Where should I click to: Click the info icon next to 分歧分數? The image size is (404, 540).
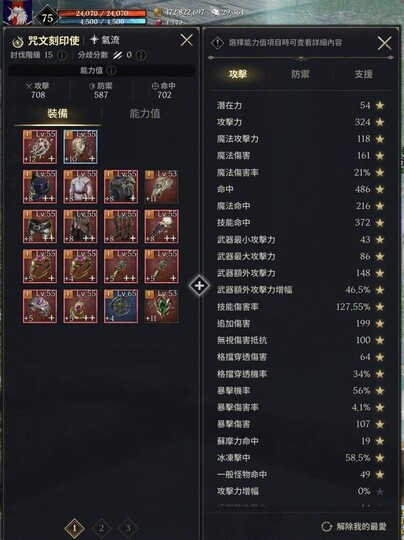[x=141, y=55]
